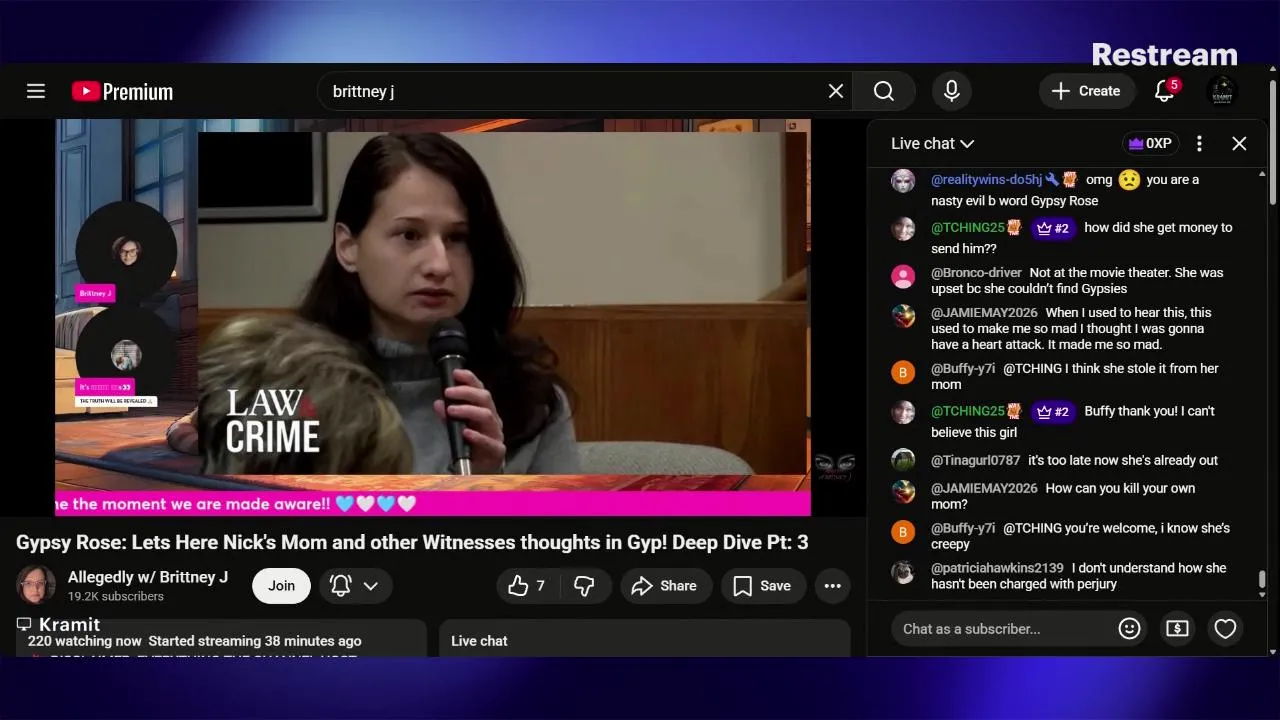
Task: Open Allegedly w/ Brittney J channel avatar
Action: coord(36,585)
